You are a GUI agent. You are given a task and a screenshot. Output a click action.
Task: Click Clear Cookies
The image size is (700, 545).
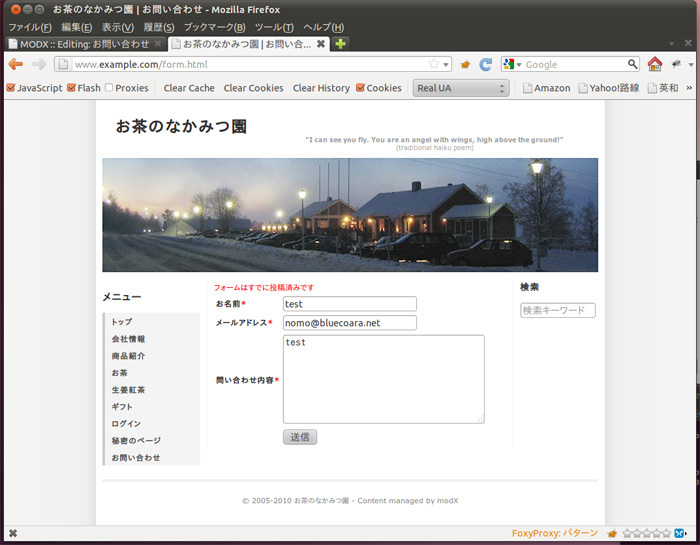pyautogui.click(x=254, y=88)
